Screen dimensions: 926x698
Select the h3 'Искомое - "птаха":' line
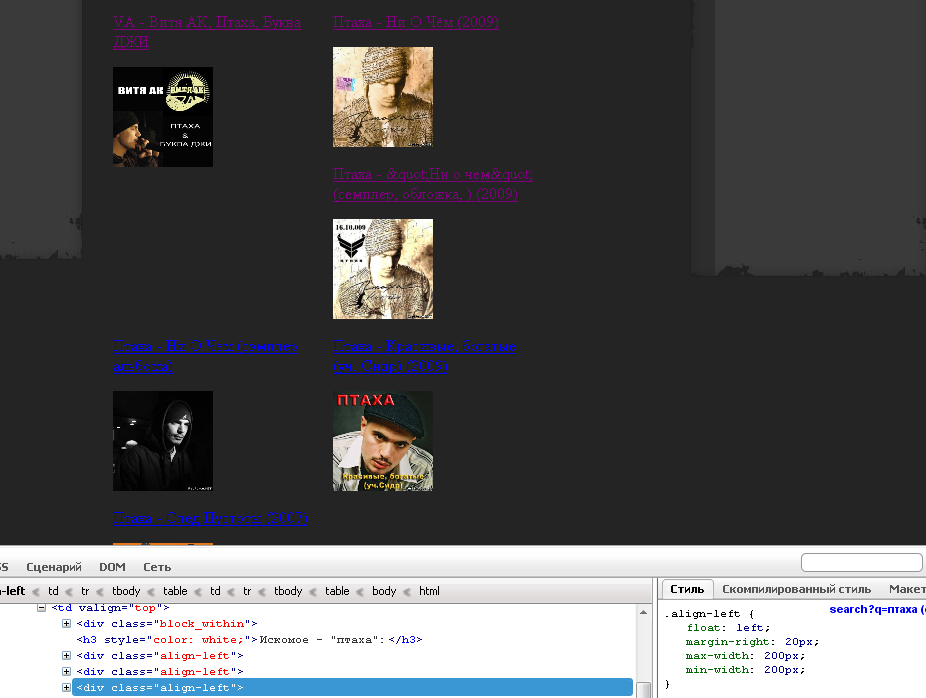[249, 640]
